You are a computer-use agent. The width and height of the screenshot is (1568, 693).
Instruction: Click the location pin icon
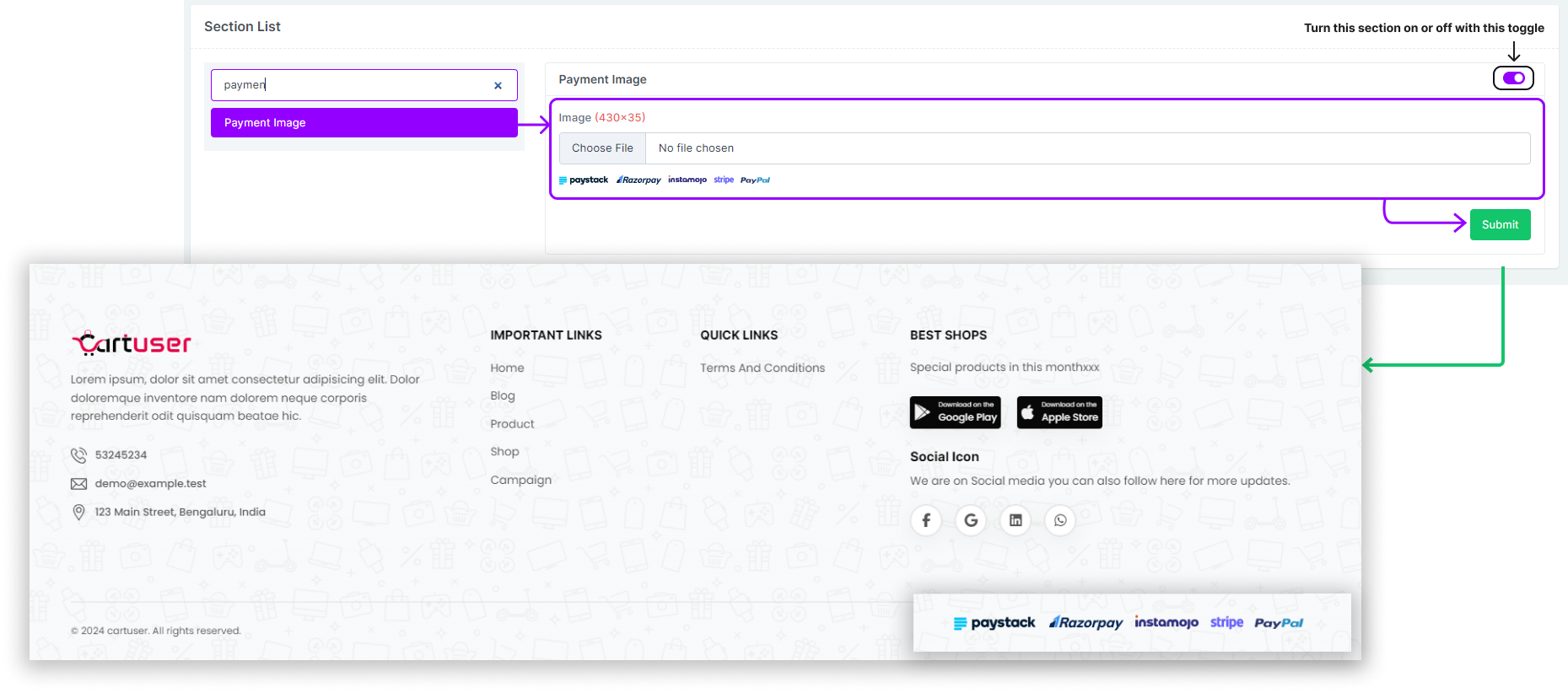[x=78, y=513]
